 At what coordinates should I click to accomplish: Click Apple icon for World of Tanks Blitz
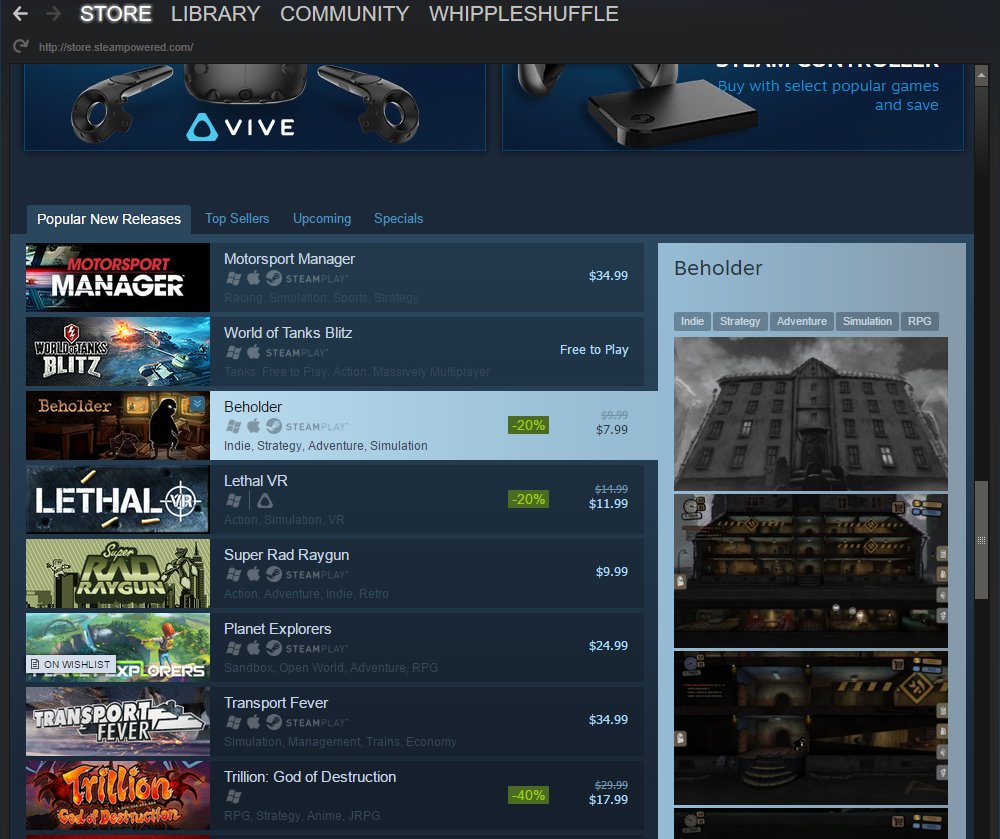(x=254, y=352)
